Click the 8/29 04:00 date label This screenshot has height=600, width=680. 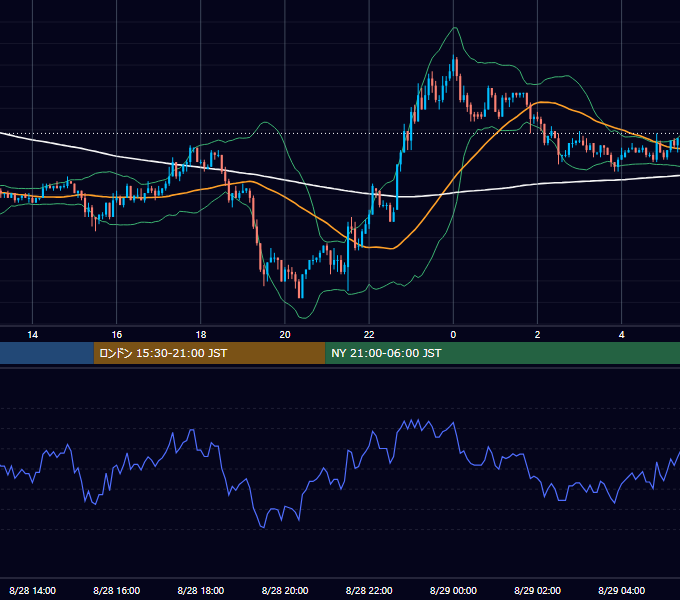point(621,590)
